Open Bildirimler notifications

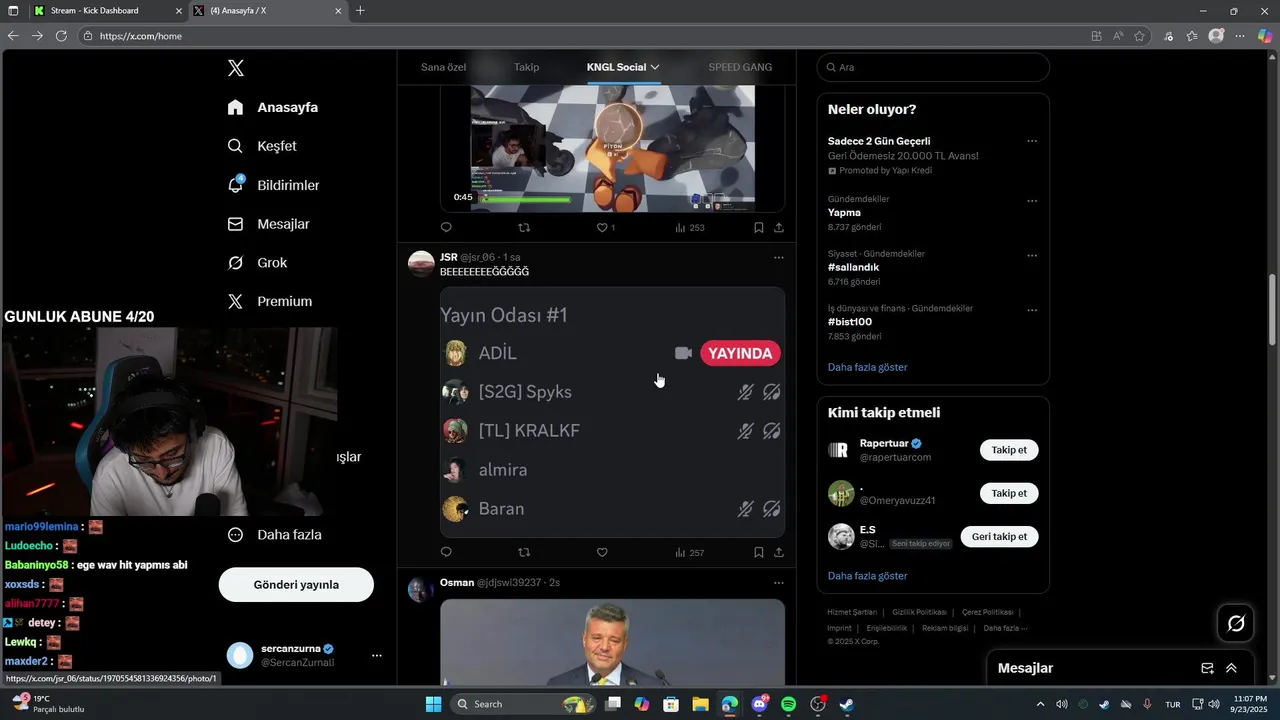click(x=274, y=185)
